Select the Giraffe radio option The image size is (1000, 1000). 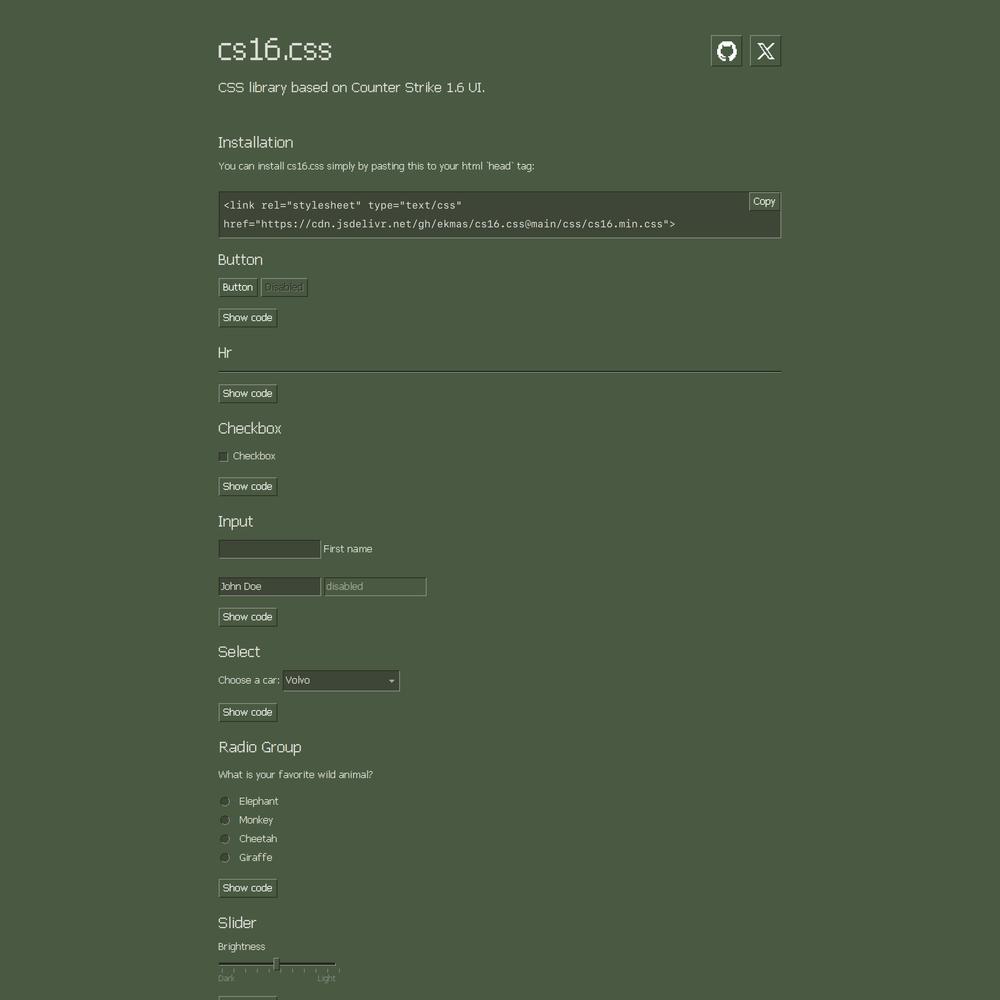(x=225, y=858)
